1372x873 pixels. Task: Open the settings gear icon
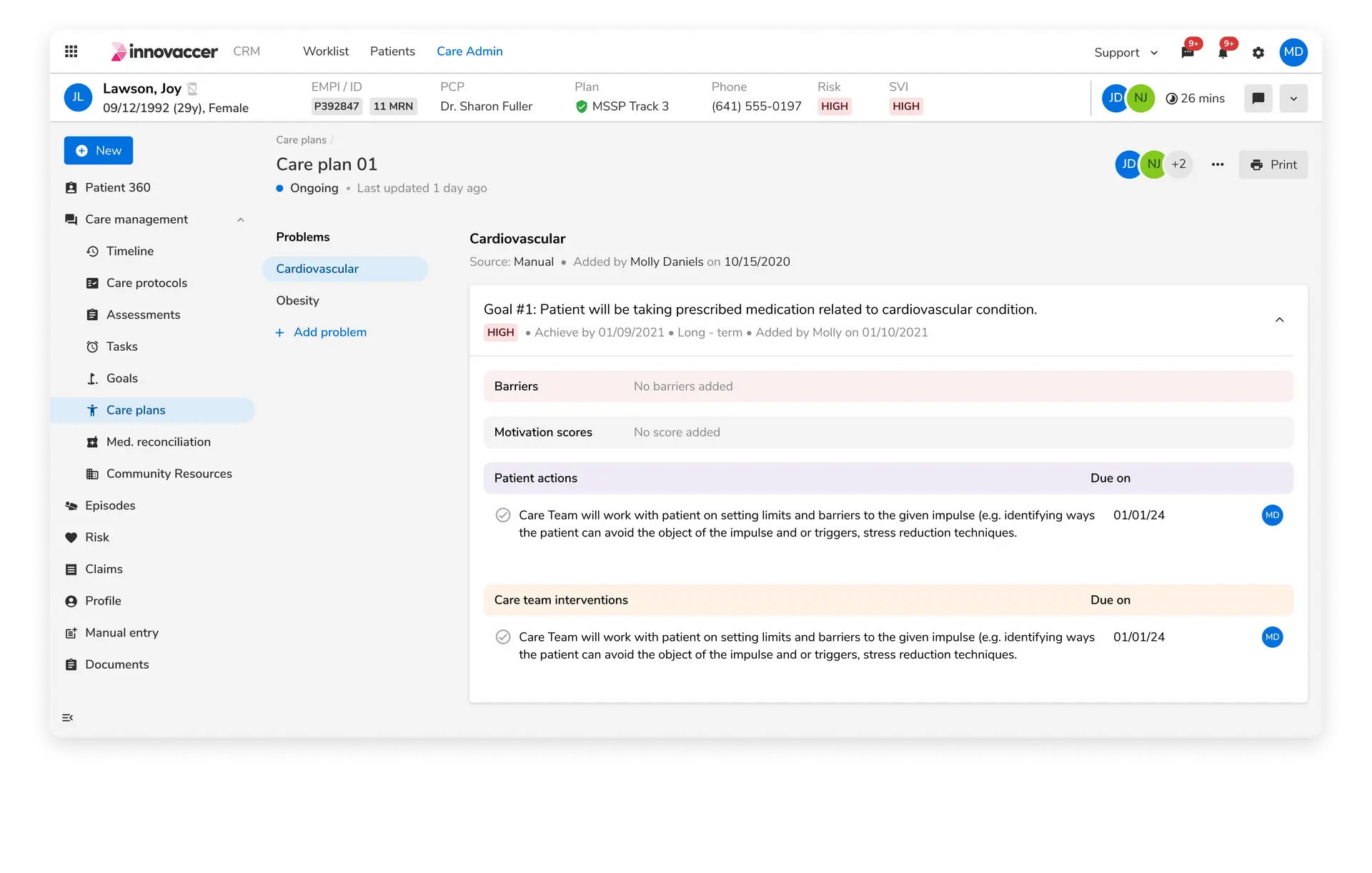[1258, 52]
